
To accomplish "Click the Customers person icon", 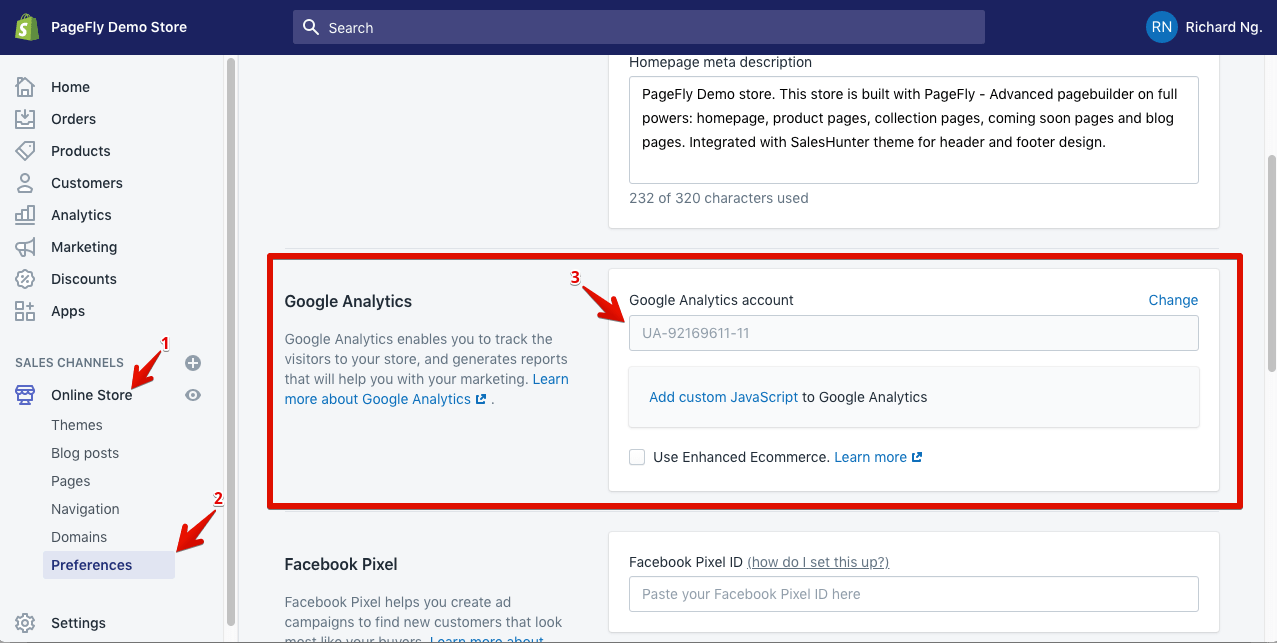I will 25,183.
